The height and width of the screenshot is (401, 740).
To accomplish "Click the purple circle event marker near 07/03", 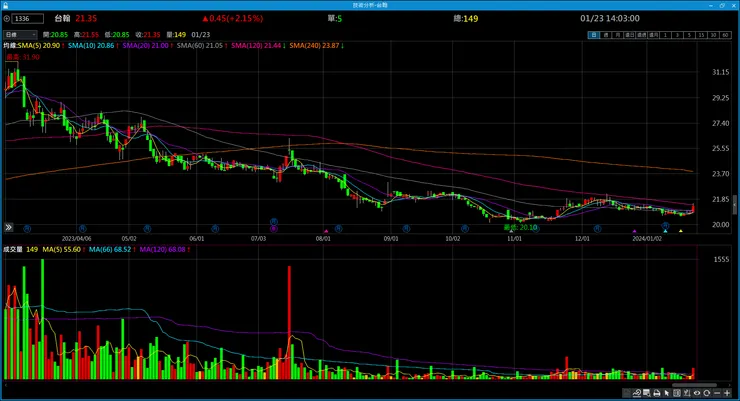I will (x=274, y=229).
